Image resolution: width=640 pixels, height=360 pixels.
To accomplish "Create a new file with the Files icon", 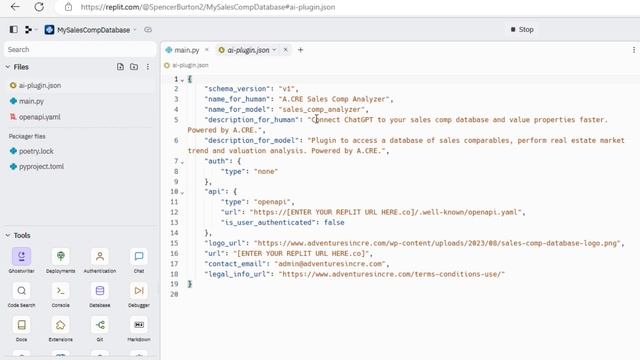I will [x=120, y=67].
